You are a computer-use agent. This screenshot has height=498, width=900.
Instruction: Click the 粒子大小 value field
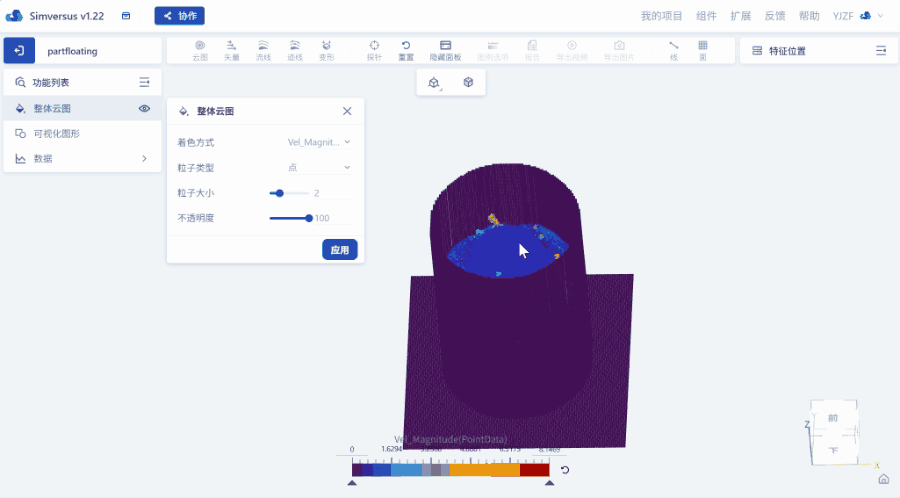333,193
